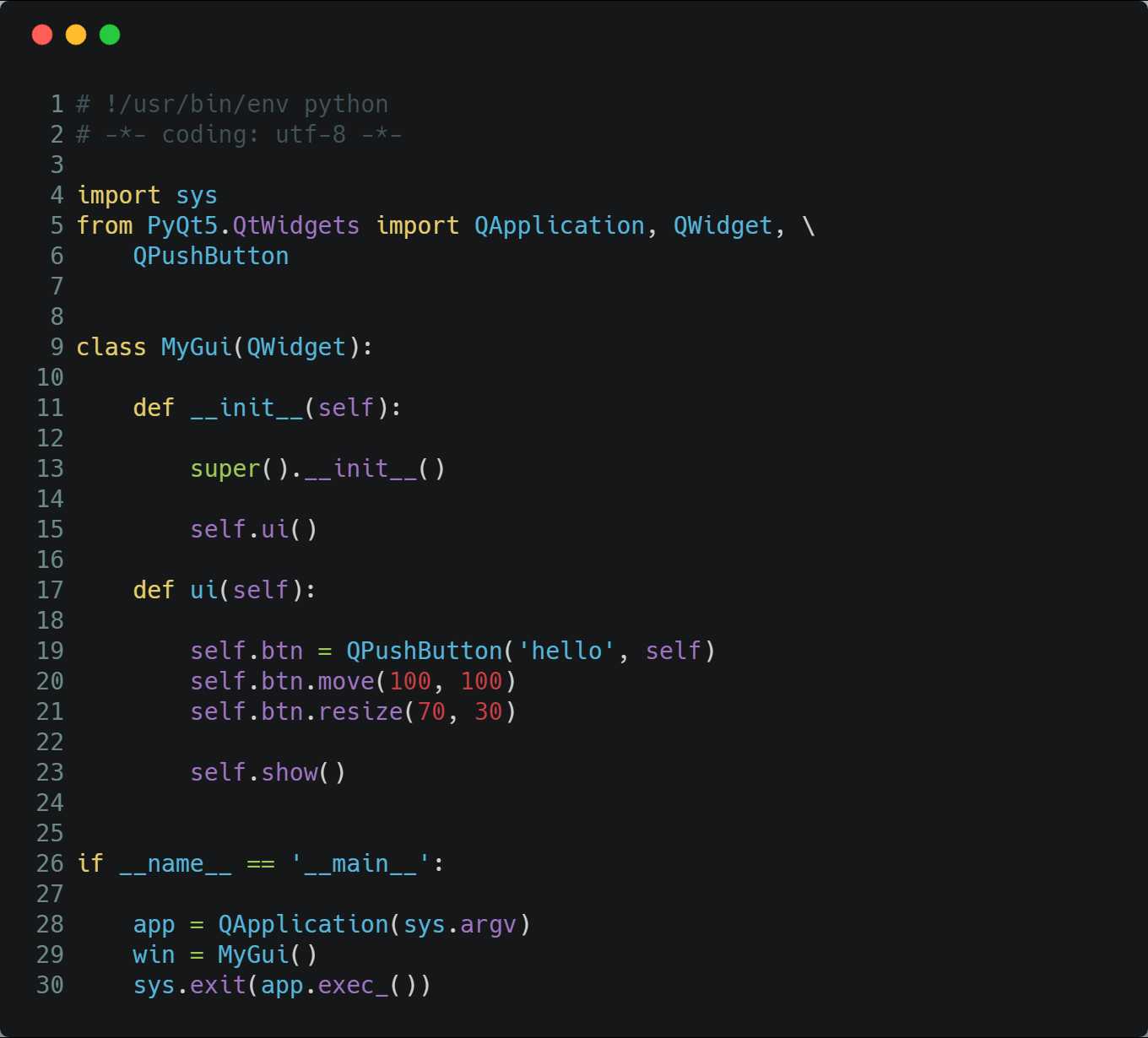
Task: Click the 'hello' string literal
Action: (566, 651)
